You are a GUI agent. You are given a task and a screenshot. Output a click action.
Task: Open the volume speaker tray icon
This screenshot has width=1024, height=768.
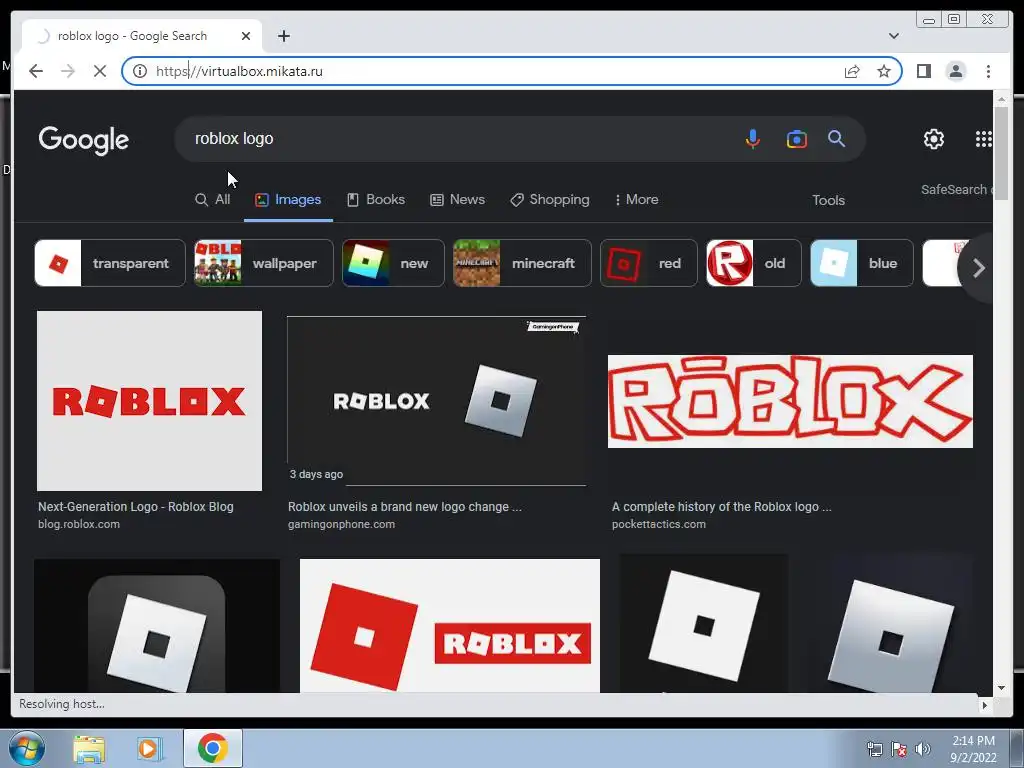[x=922, y=749]
